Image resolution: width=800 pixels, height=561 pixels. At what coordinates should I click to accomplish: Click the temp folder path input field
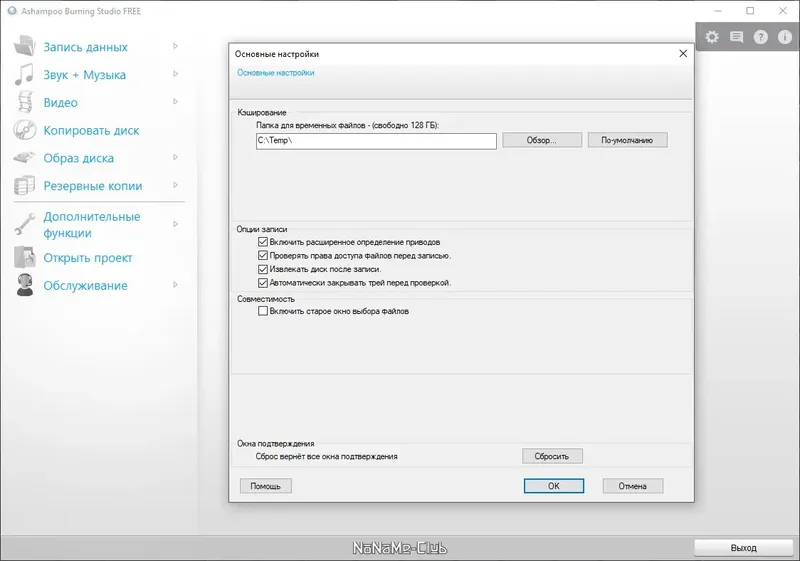(x=376, y=141)
